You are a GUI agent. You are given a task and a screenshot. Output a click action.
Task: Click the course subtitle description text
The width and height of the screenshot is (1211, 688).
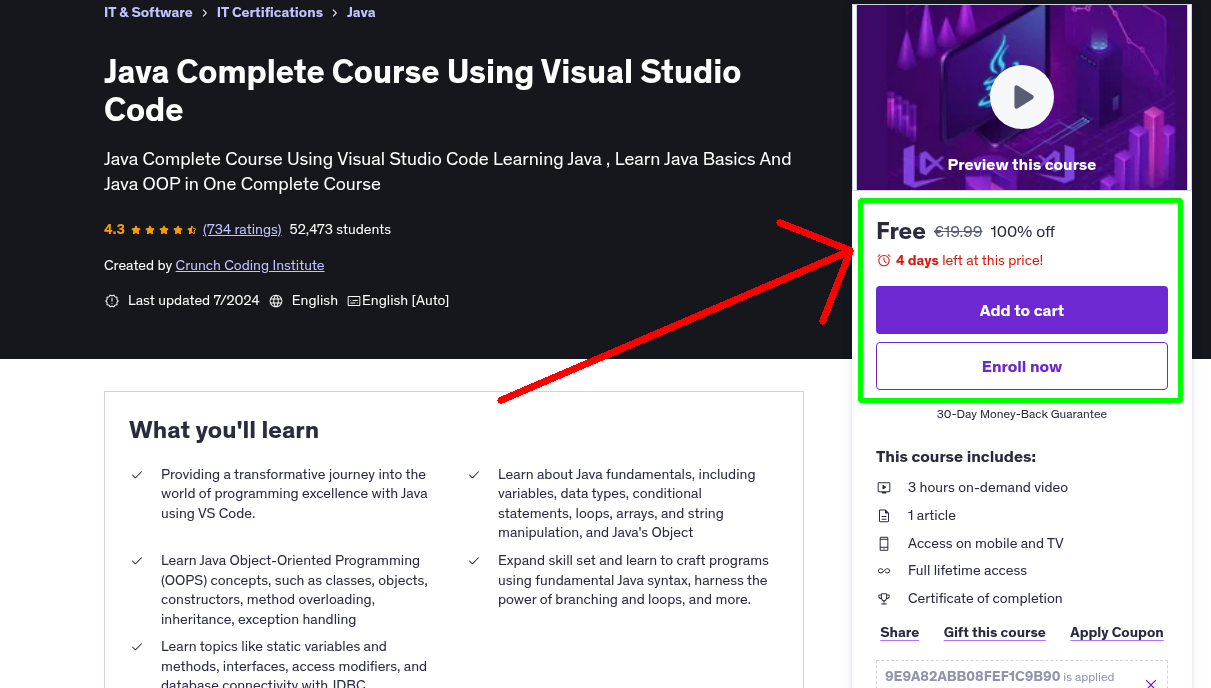pos(448,171)
